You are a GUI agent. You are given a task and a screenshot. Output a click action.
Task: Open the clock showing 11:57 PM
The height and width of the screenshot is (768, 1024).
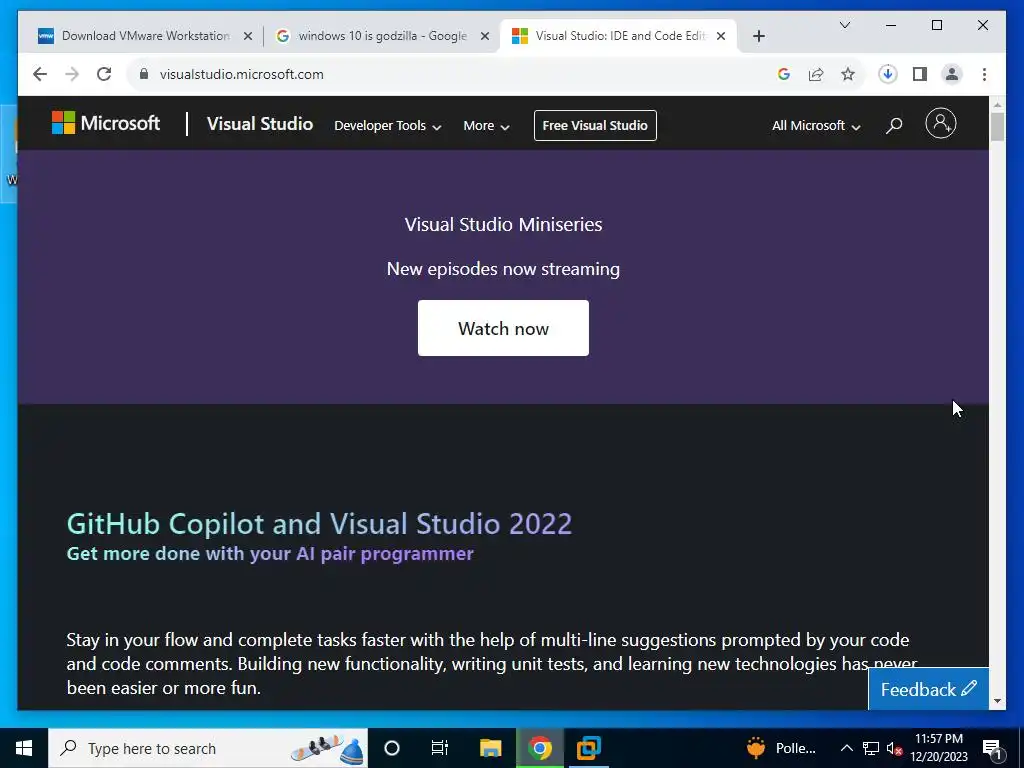tap(939, 748)
